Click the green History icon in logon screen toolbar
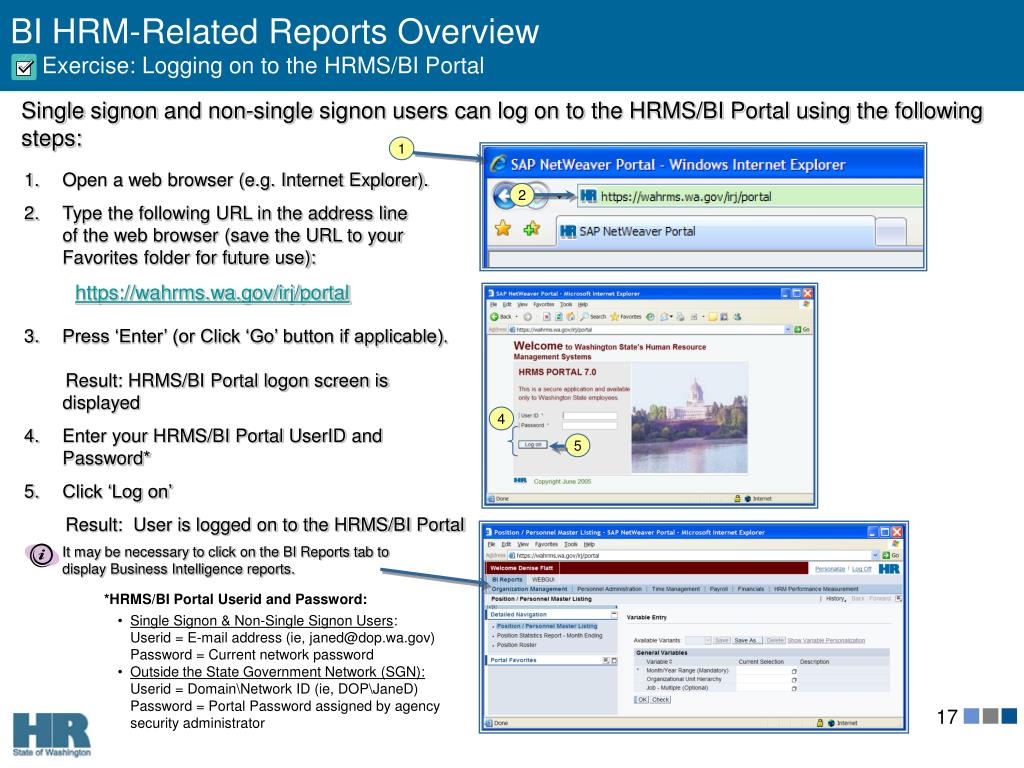 click(x=650, y=317)
